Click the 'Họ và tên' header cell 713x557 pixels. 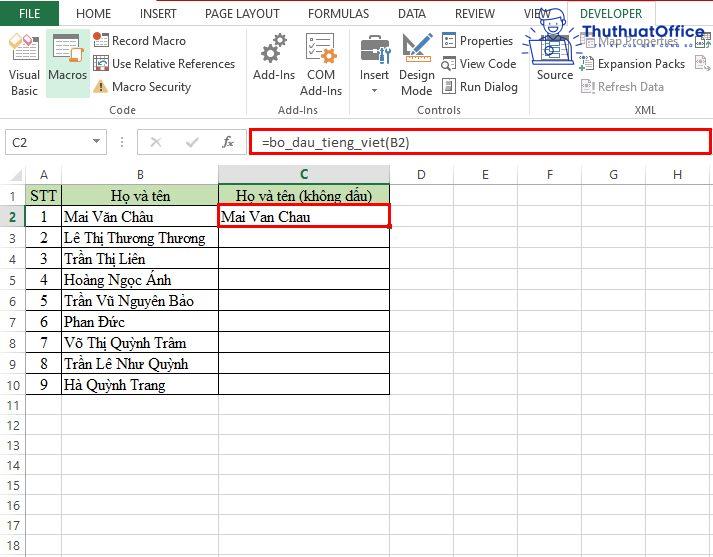pyautogui.click(x=140, y=196)
